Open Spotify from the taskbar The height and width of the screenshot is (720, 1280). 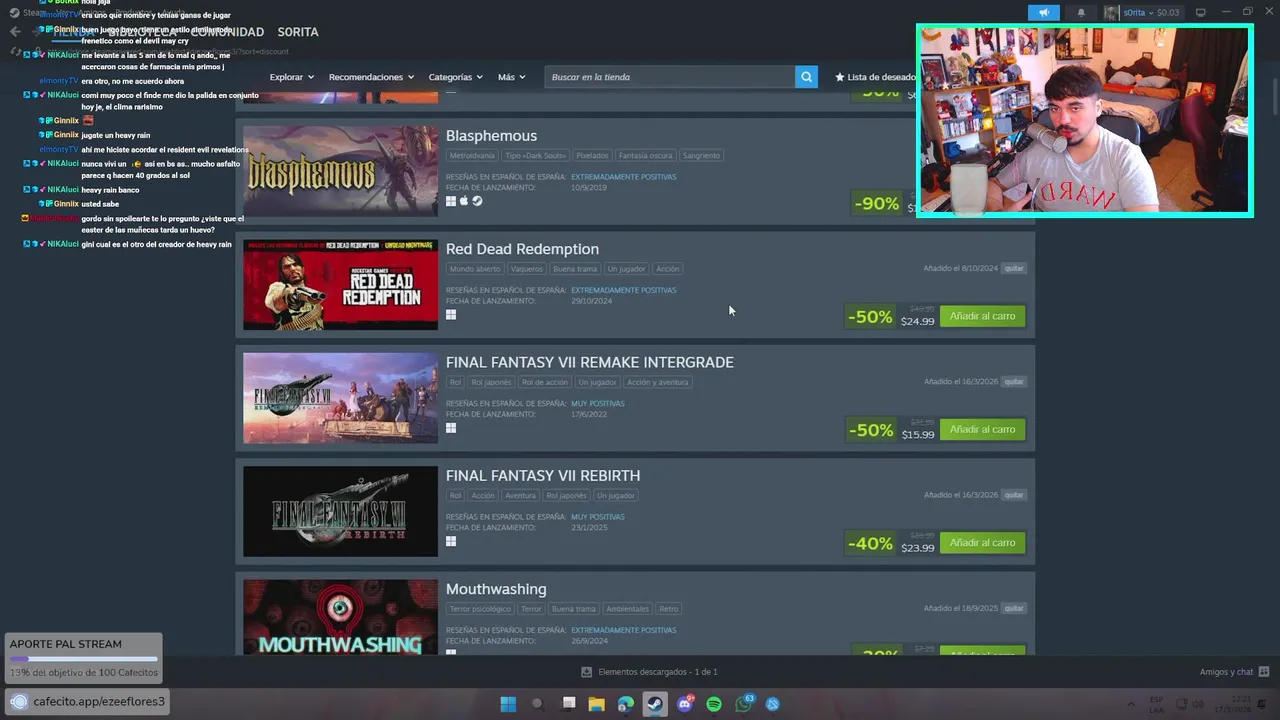(x=714, y=704)
